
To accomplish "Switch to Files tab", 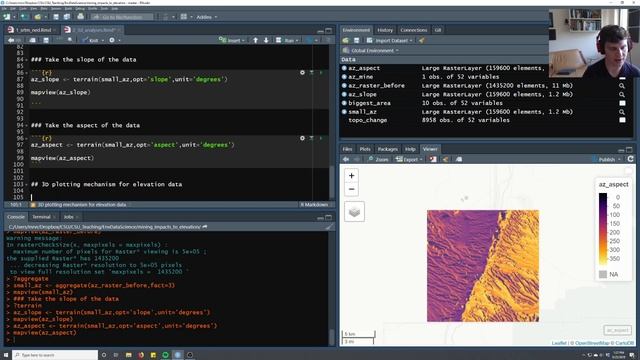I will (x=347, y=149).
